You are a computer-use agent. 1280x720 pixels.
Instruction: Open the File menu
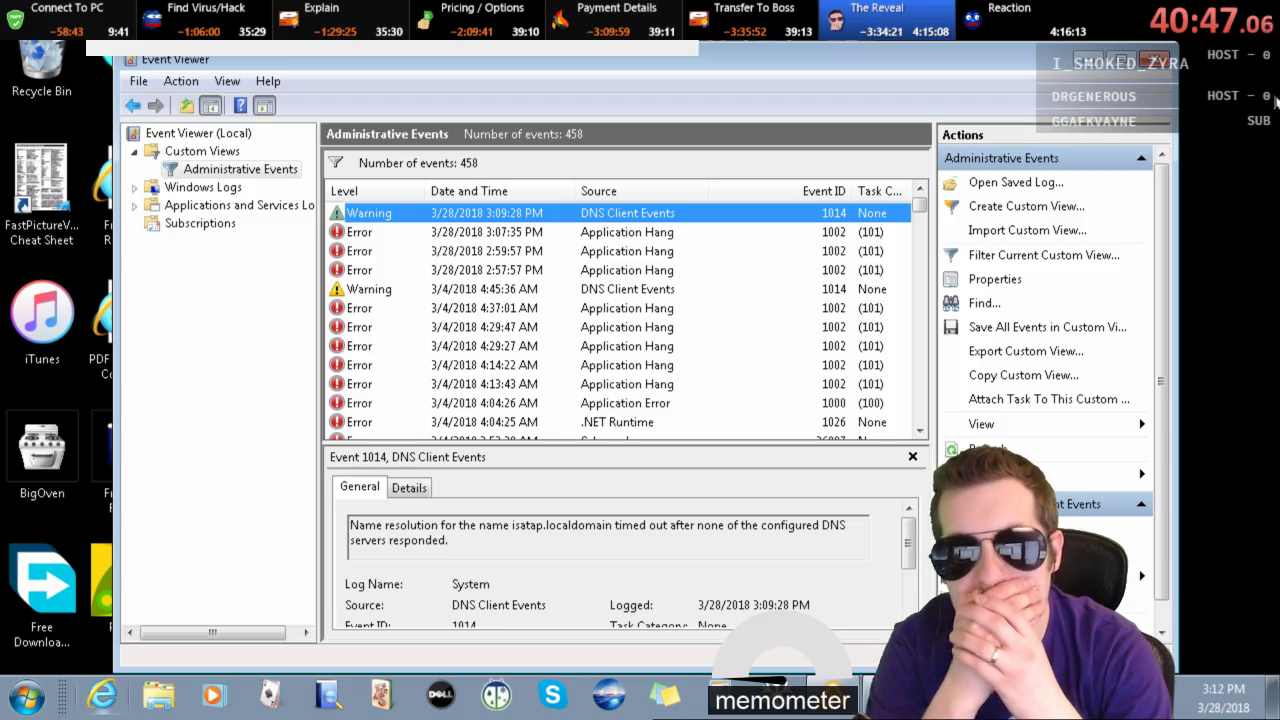[139, 81]
